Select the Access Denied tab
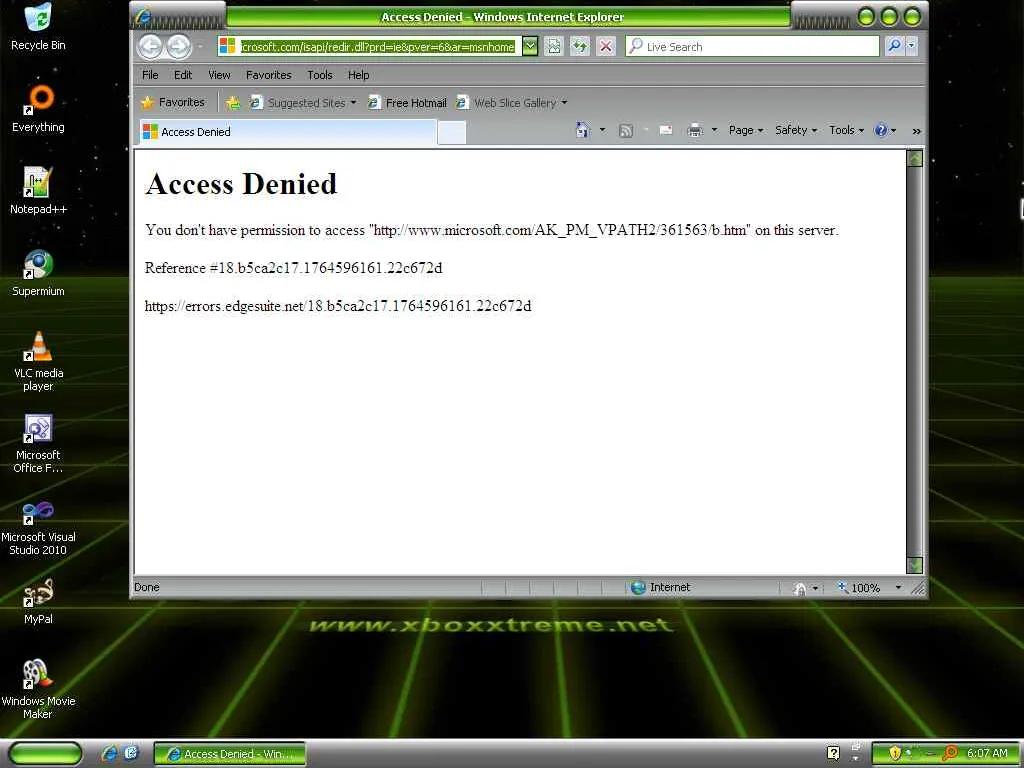The image size is (1024, 768). (287, 132)
